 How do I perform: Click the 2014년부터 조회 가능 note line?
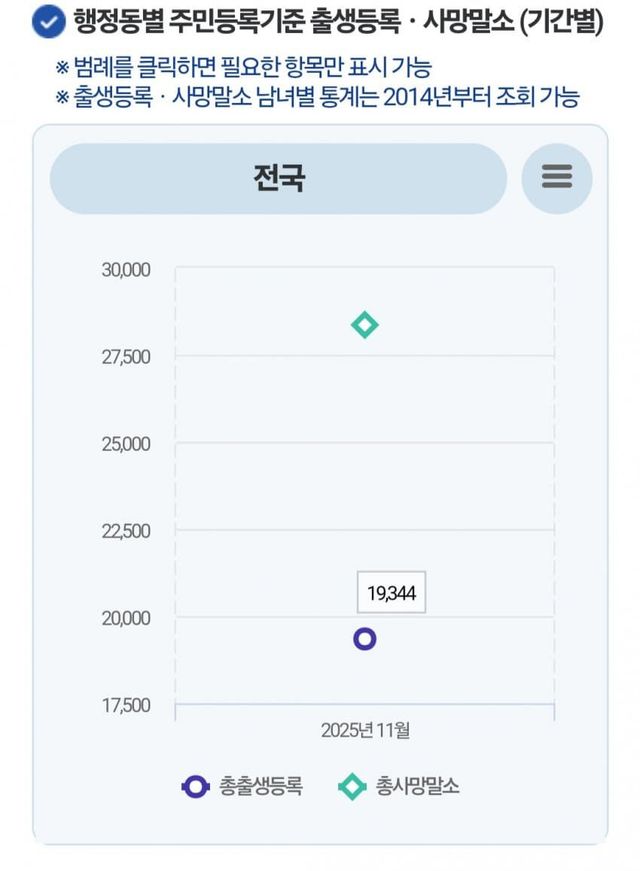click(x=318, y=96)
